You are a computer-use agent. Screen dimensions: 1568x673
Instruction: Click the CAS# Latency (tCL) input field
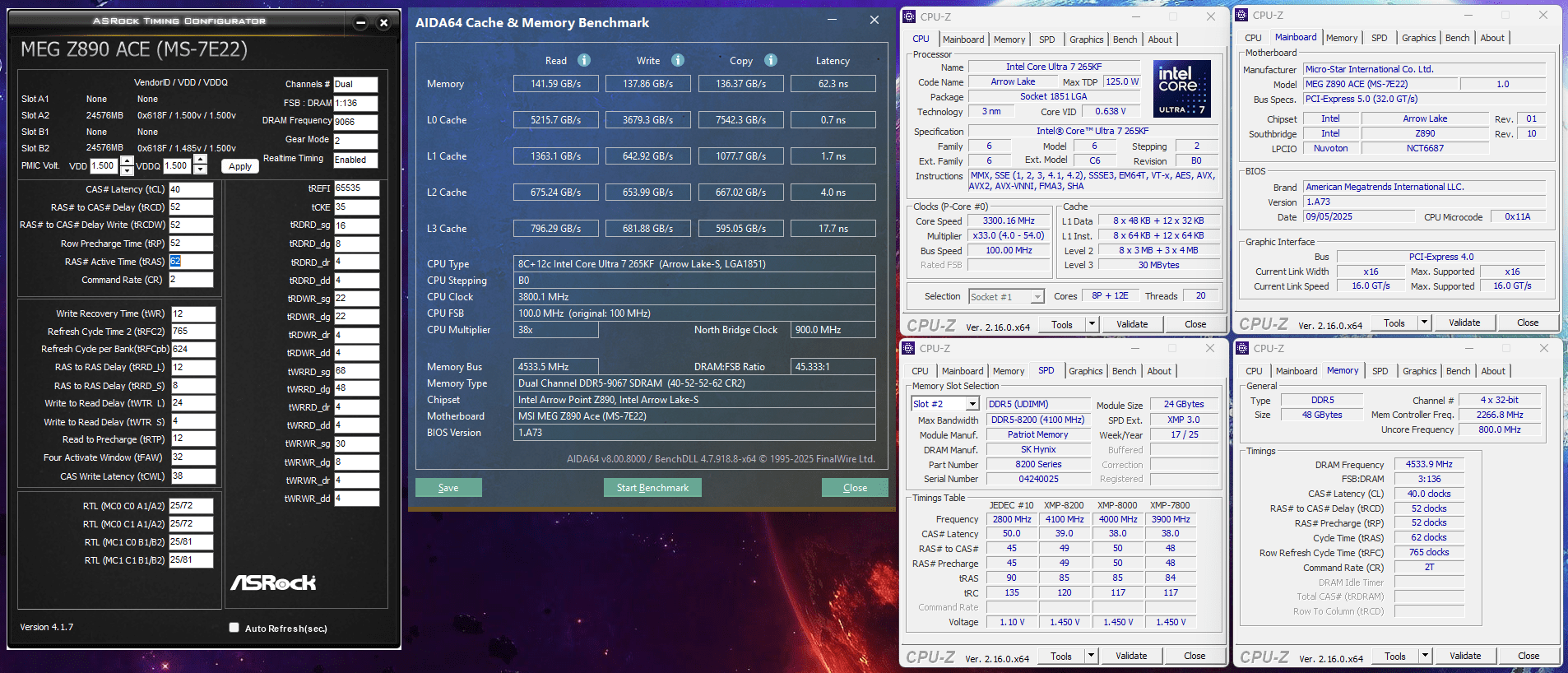tap(191, 189)
